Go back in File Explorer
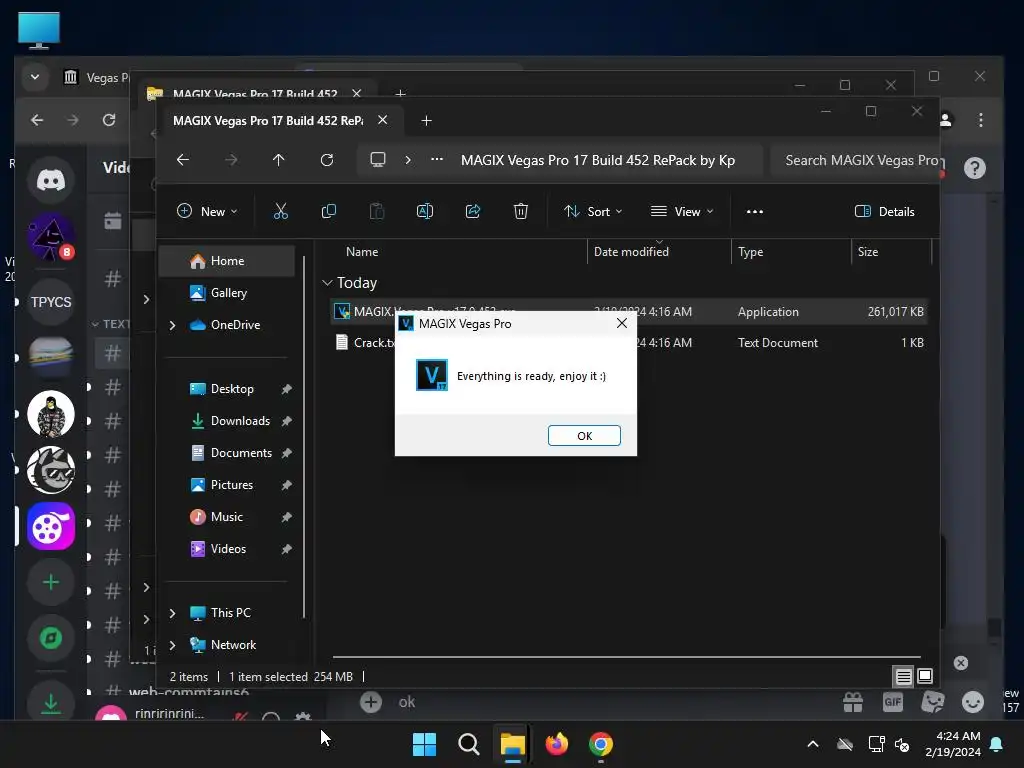This screenshot has width=1024, height=768. [183, 160]
